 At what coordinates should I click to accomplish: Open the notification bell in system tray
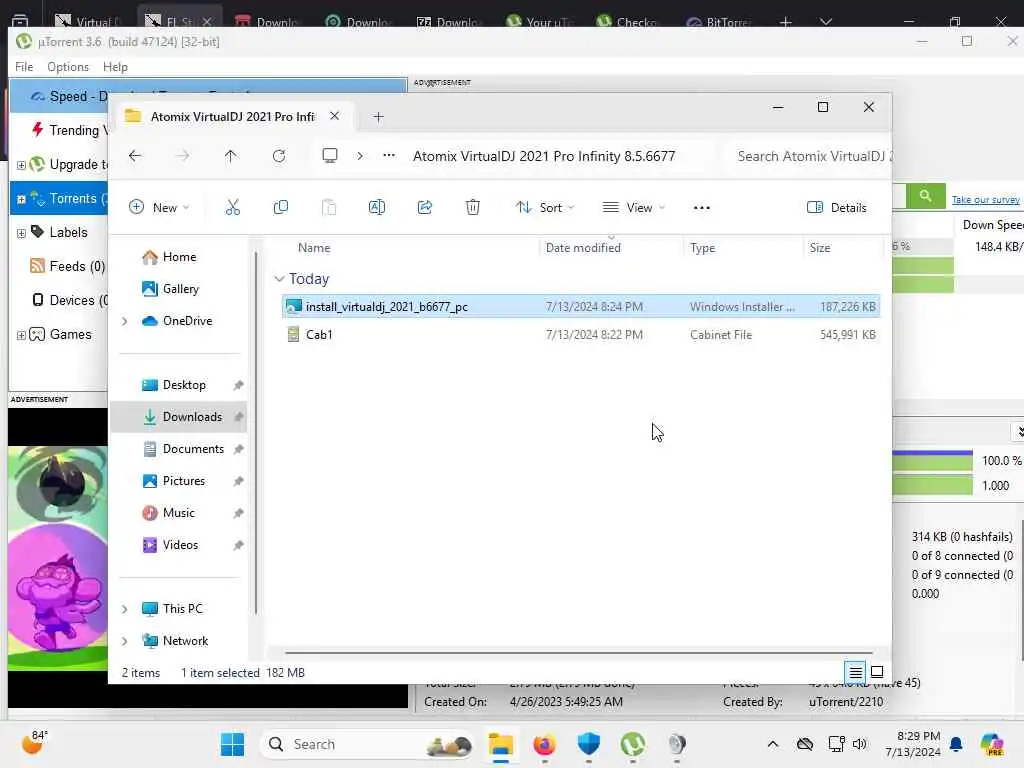956,744
